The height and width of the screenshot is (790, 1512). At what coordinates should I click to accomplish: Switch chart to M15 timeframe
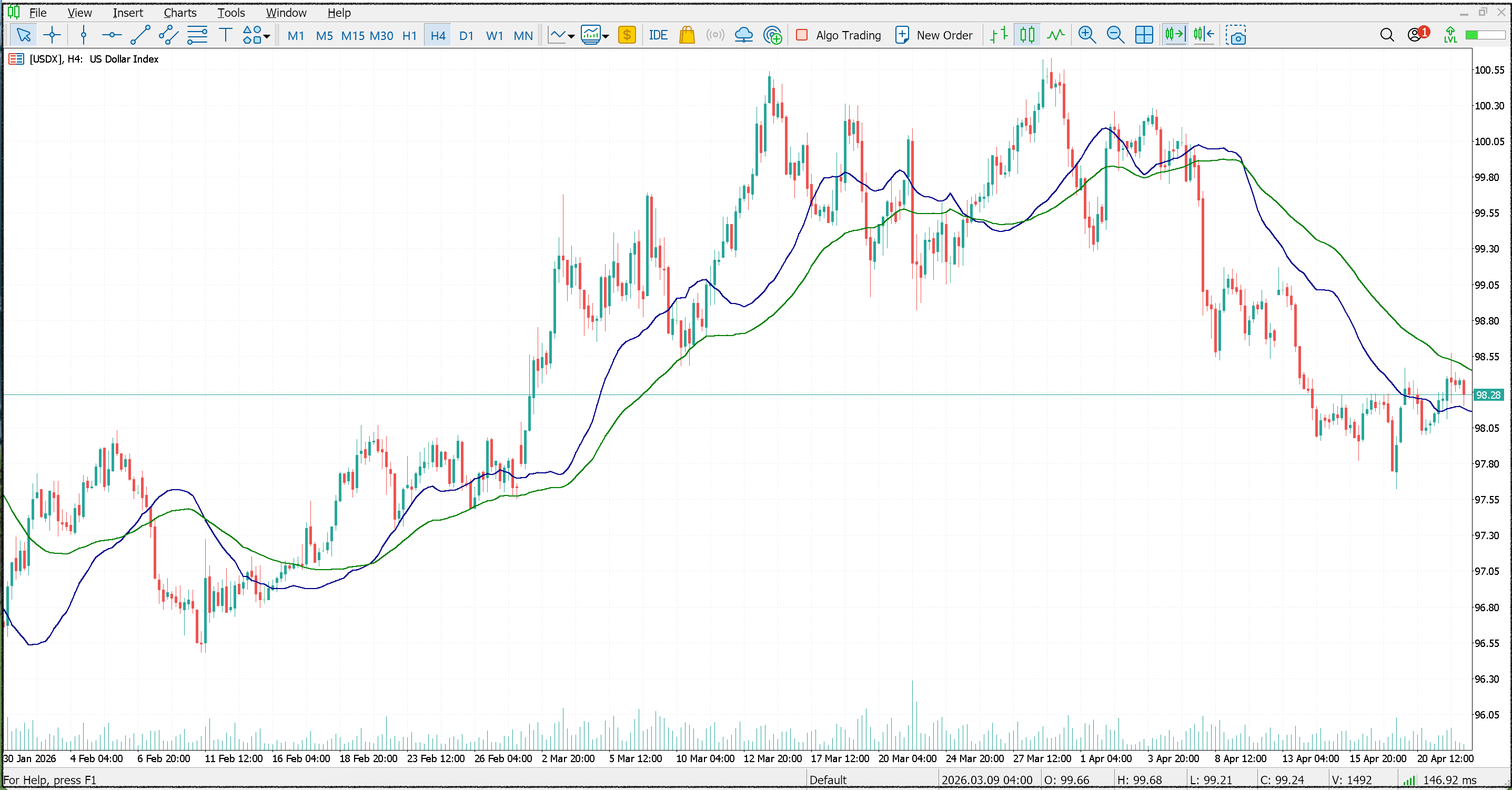353,36
